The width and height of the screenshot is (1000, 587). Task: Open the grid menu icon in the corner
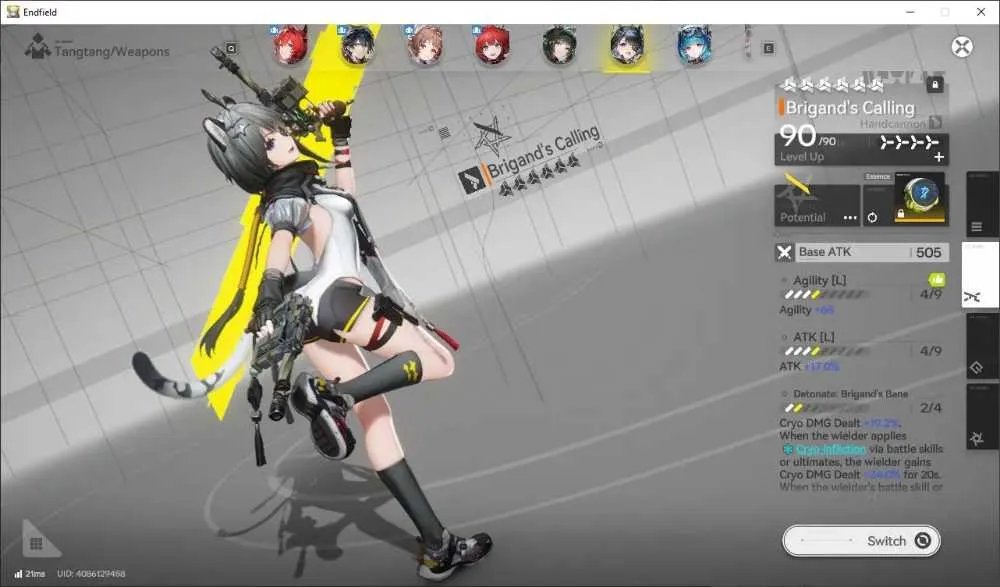36,543
